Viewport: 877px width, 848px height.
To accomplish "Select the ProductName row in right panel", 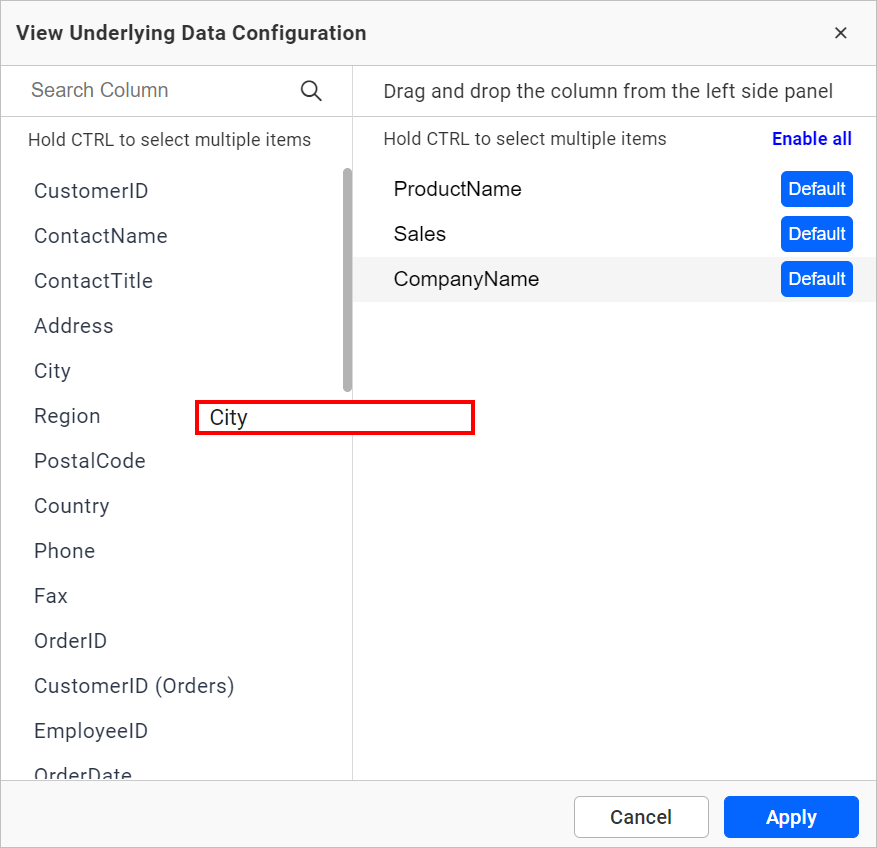I will pyautogui.click(x=458, y=190).
